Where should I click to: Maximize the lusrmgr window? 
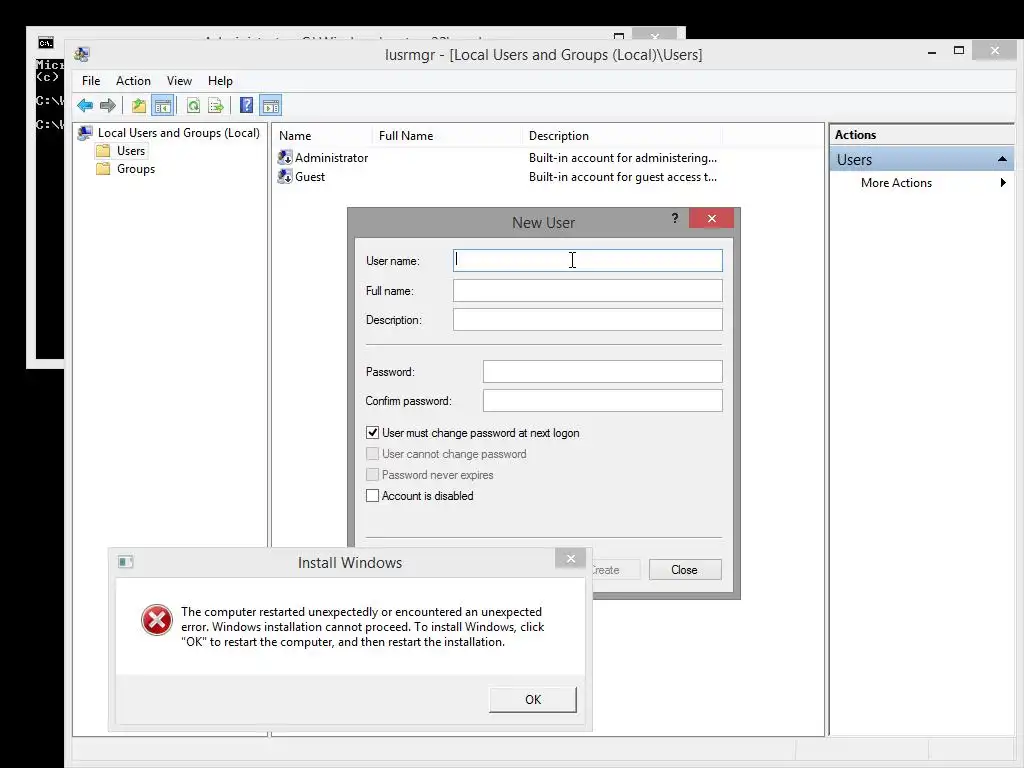click(x=959, y=50)
